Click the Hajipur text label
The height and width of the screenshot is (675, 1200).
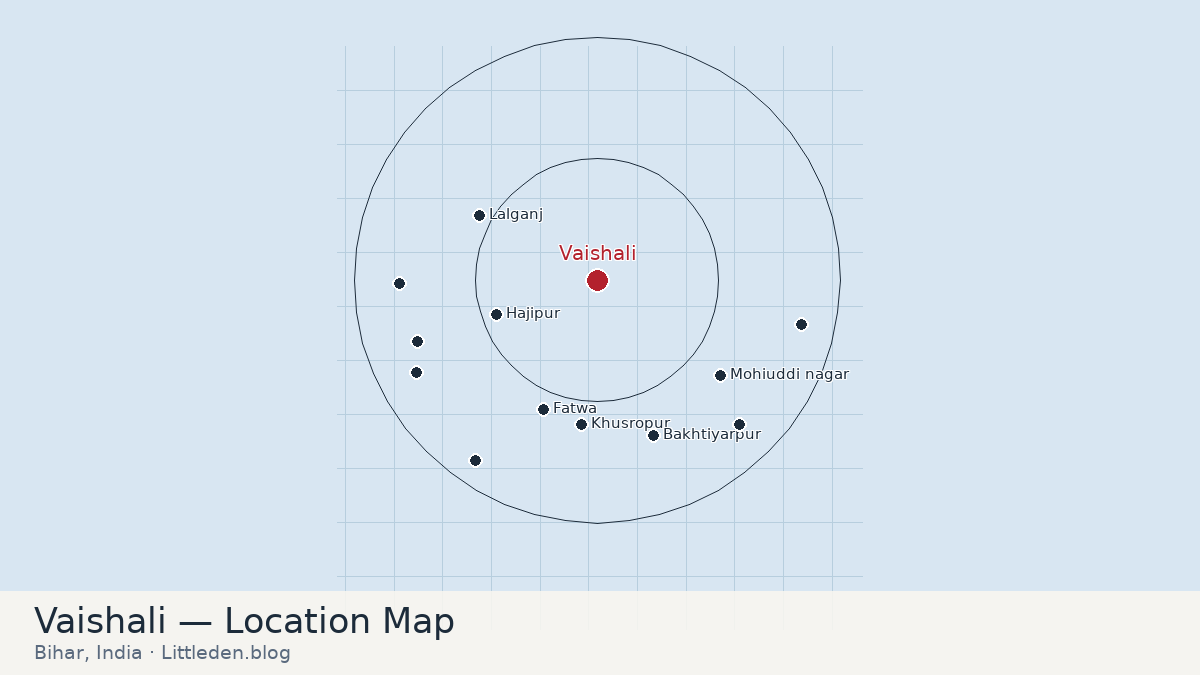pyautogui.click(x=533, y=313)
